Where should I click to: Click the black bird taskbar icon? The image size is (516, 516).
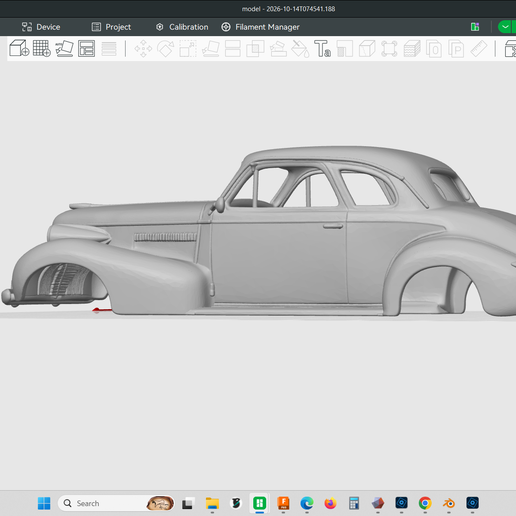coord(236,503)
